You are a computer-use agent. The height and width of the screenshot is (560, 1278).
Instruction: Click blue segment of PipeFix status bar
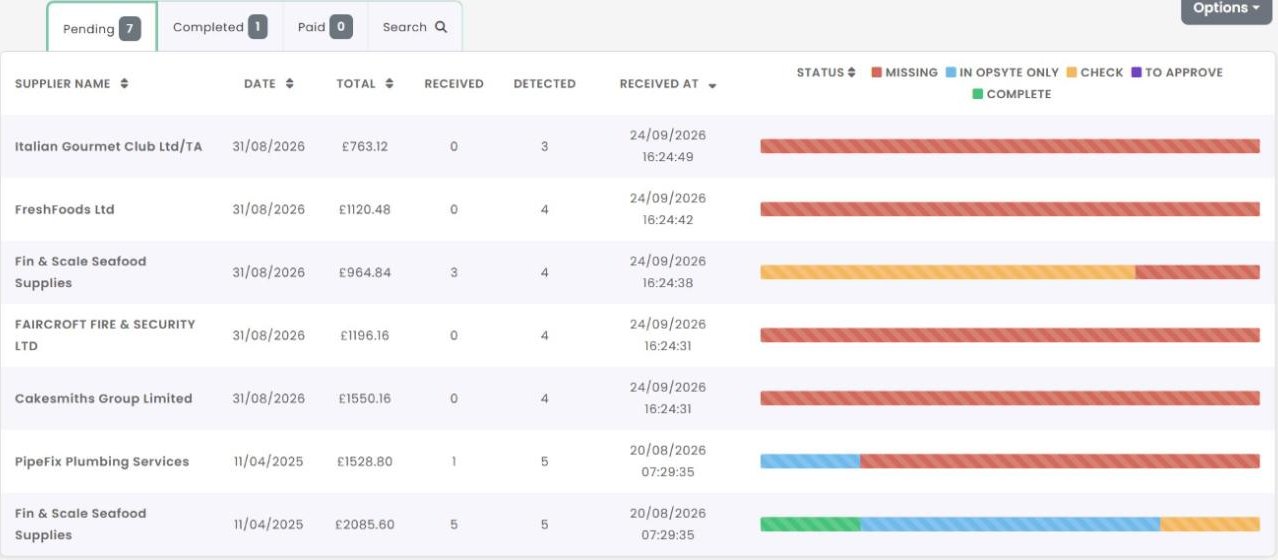coord(810,461)
